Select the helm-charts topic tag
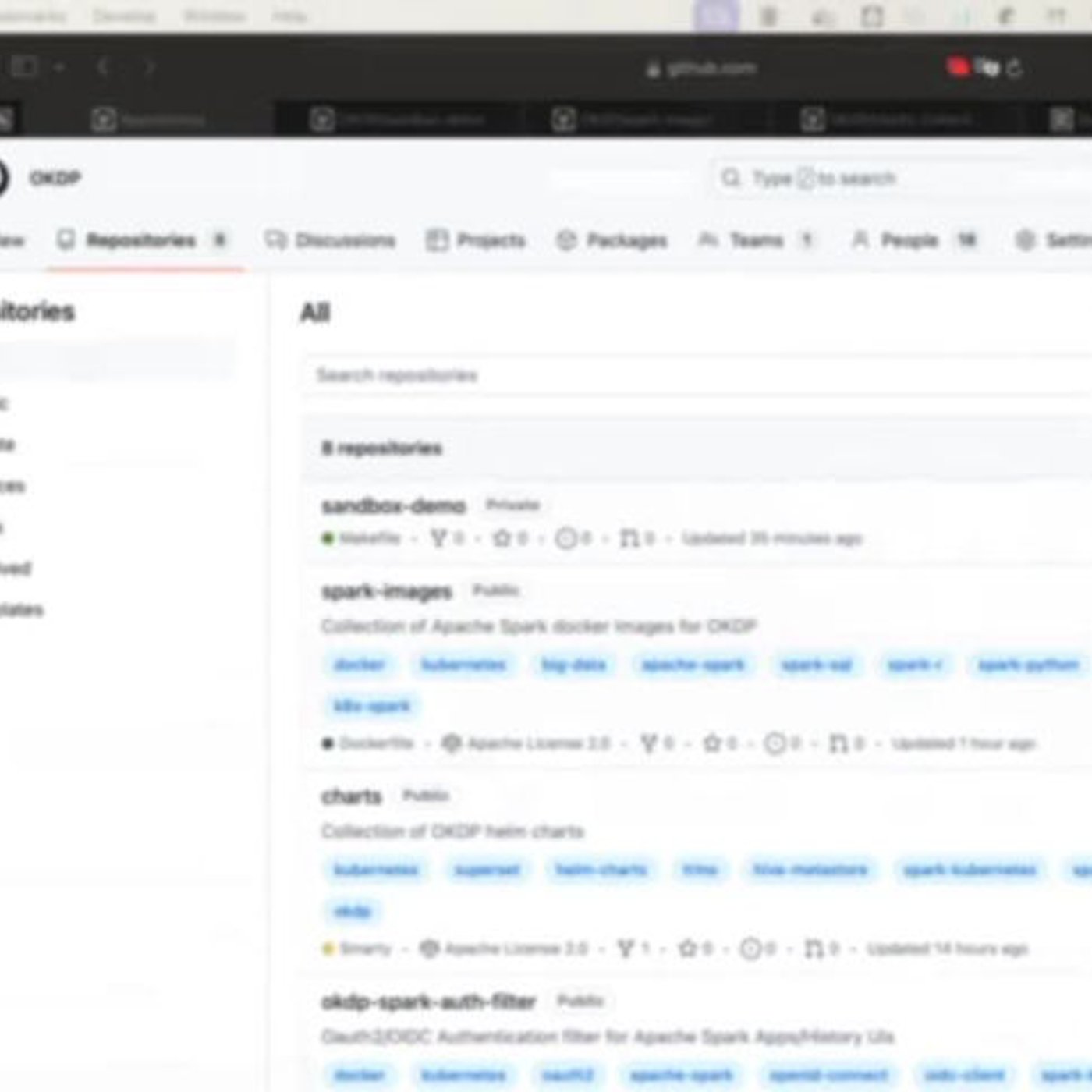Screen dimensions: 1092x1092 pos(601,870)
